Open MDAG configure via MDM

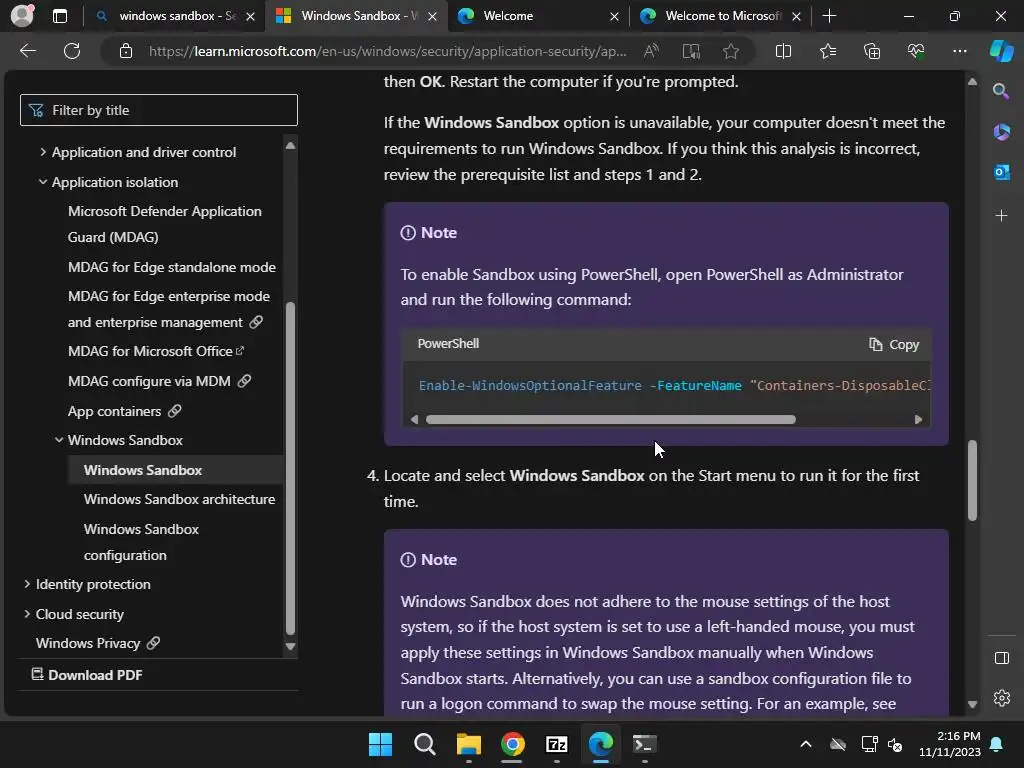159,381
